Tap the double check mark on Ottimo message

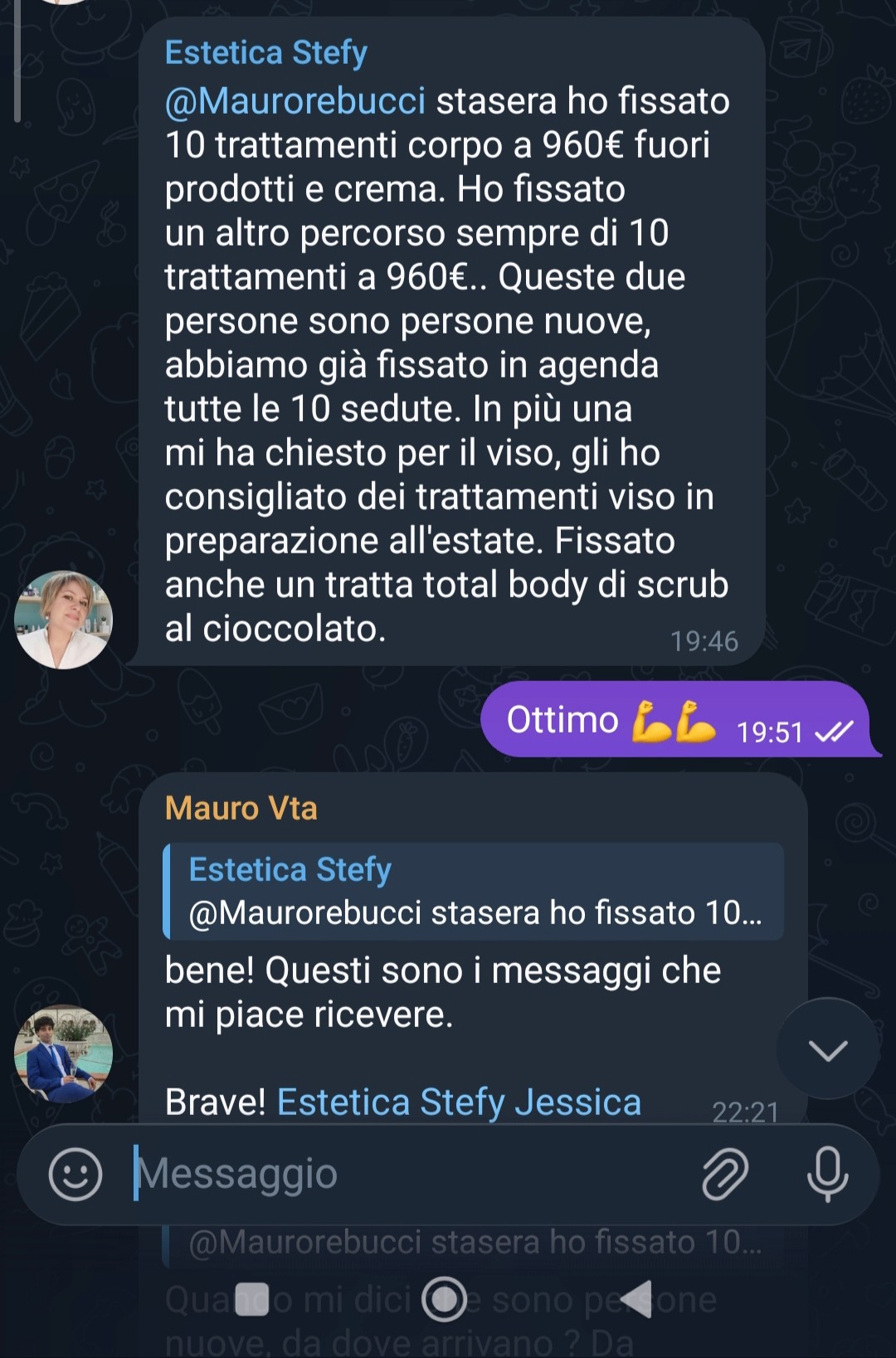click(833, 732)
